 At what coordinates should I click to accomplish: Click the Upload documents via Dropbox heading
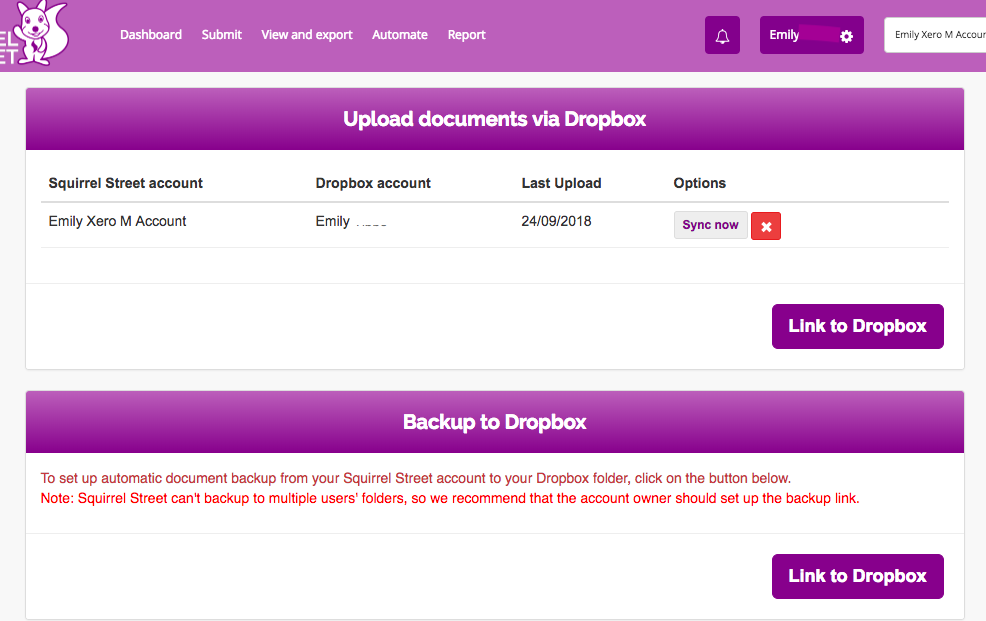pyautogui.click(x=495, y=119)
